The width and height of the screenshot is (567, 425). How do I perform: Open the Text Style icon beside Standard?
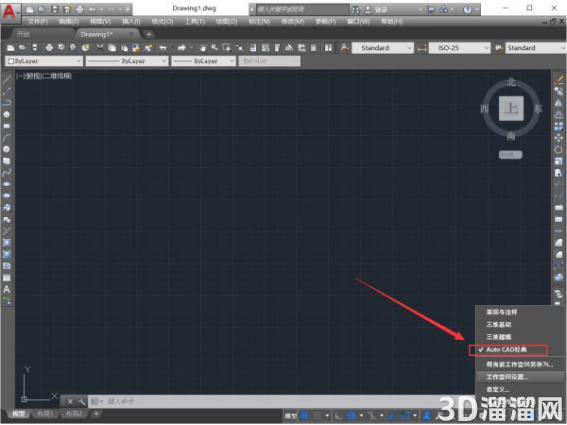(344, 47)
